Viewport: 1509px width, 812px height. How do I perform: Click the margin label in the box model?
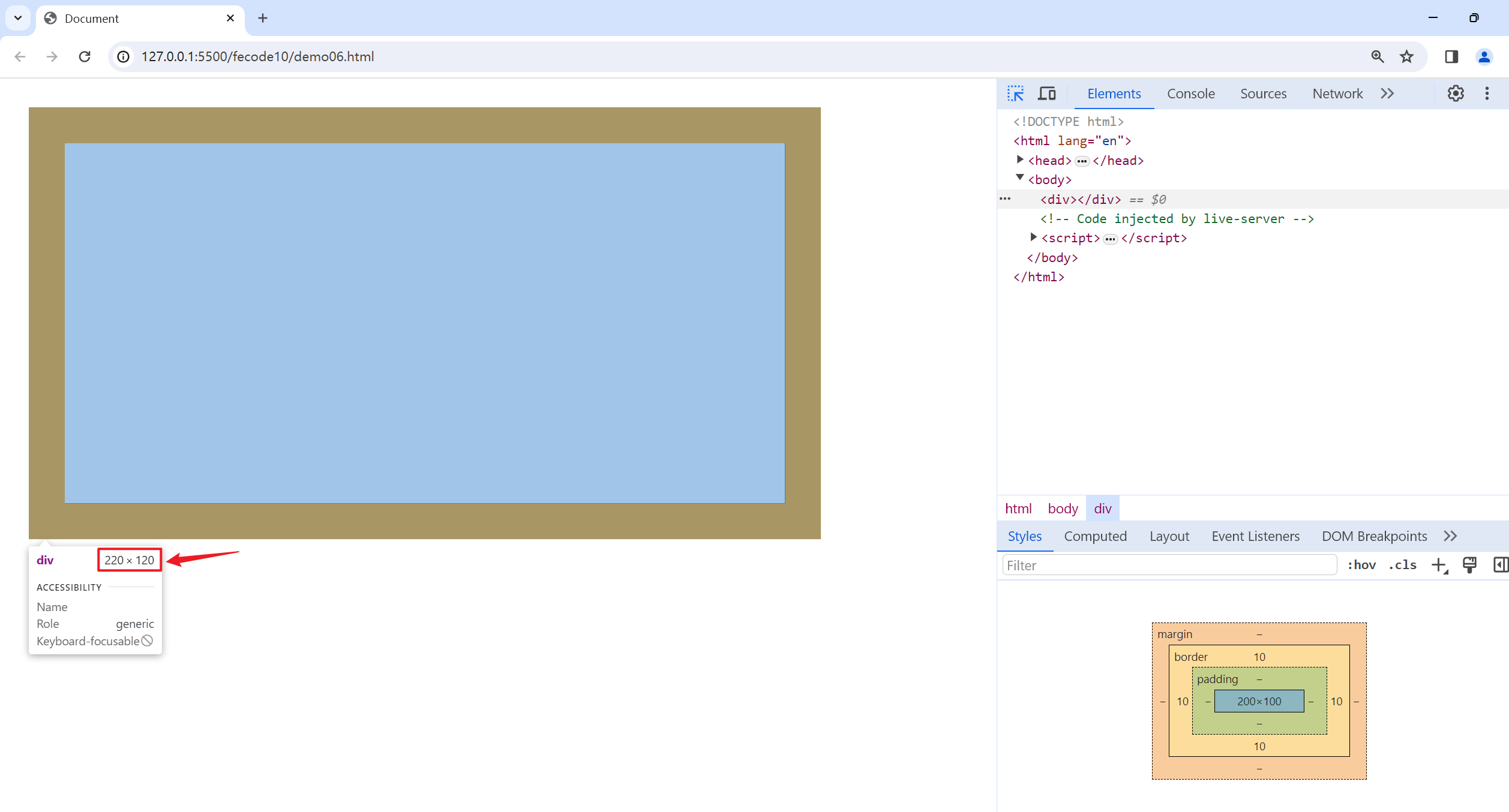click(1174, 634)
